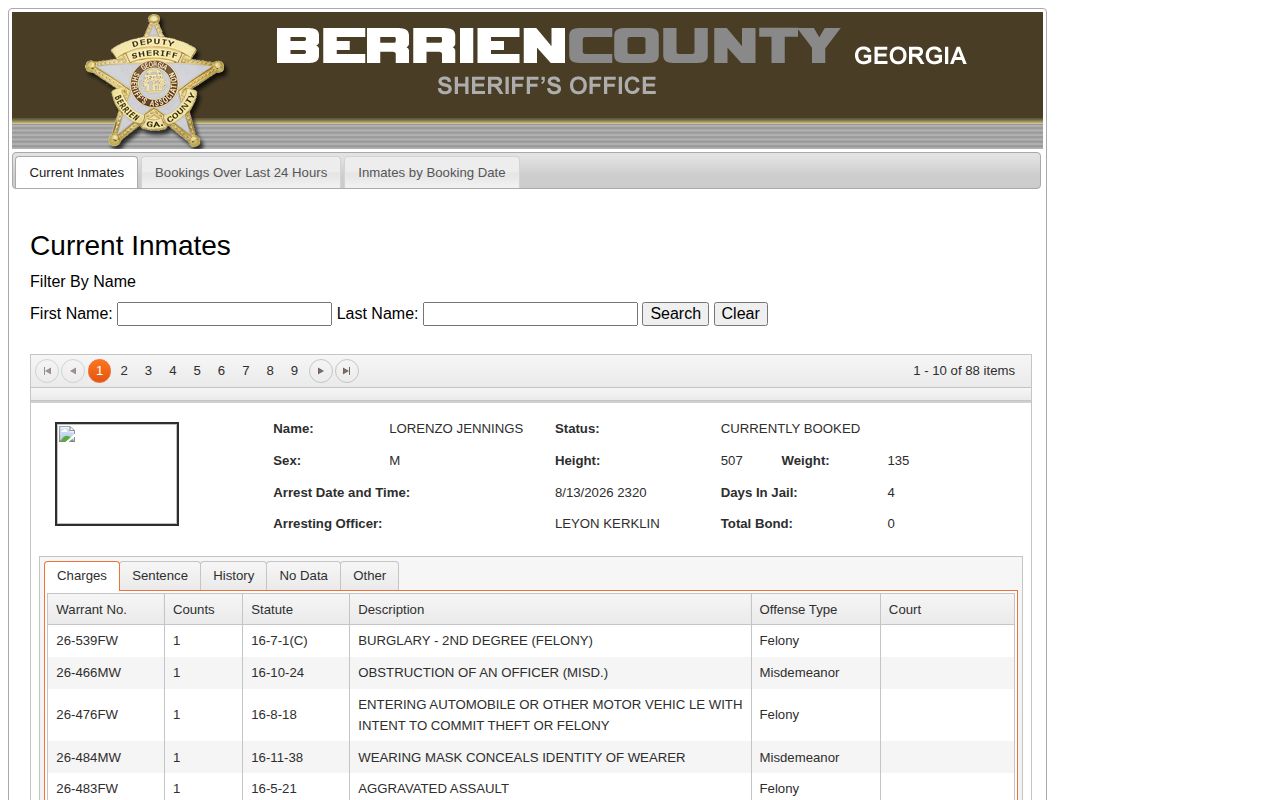Image resolution: width=1280 pixels, height=800 pixels.
Task: Click the Counts column header
Action: pyautogui.click(x=204, y=610)
